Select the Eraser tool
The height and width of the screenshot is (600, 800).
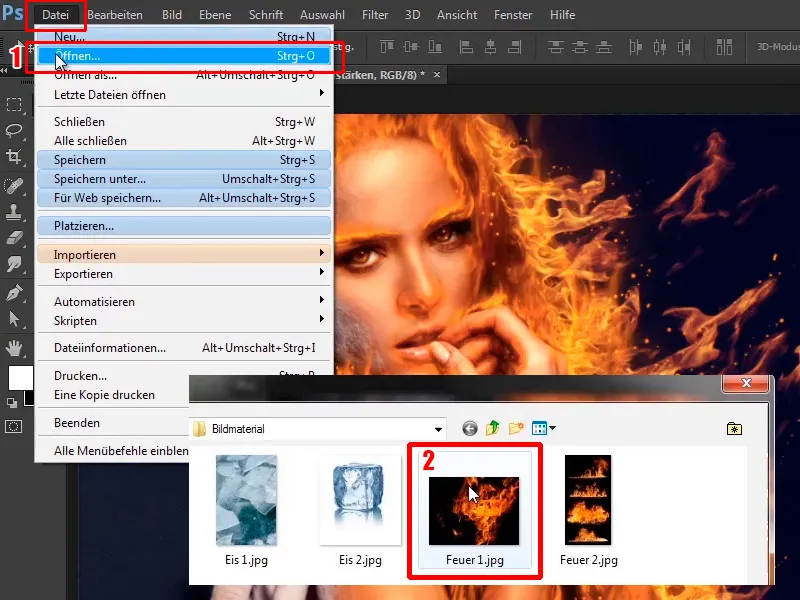(14, 238)
